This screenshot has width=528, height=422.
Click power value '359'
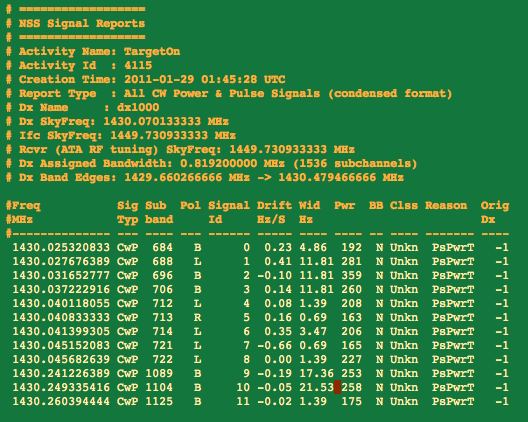pyautogui.click(x=352, y=275)
